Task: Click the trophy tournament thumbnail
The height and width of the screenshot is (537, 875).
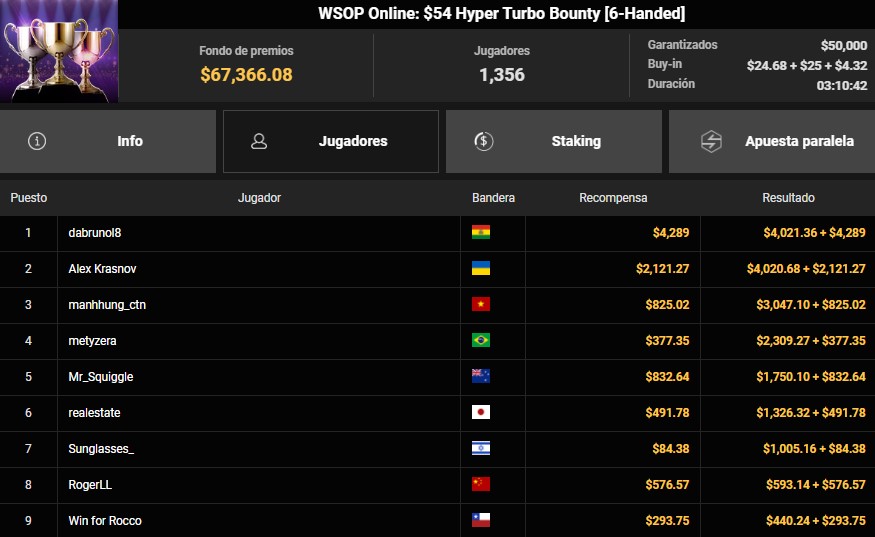Action: pos(59,51)
